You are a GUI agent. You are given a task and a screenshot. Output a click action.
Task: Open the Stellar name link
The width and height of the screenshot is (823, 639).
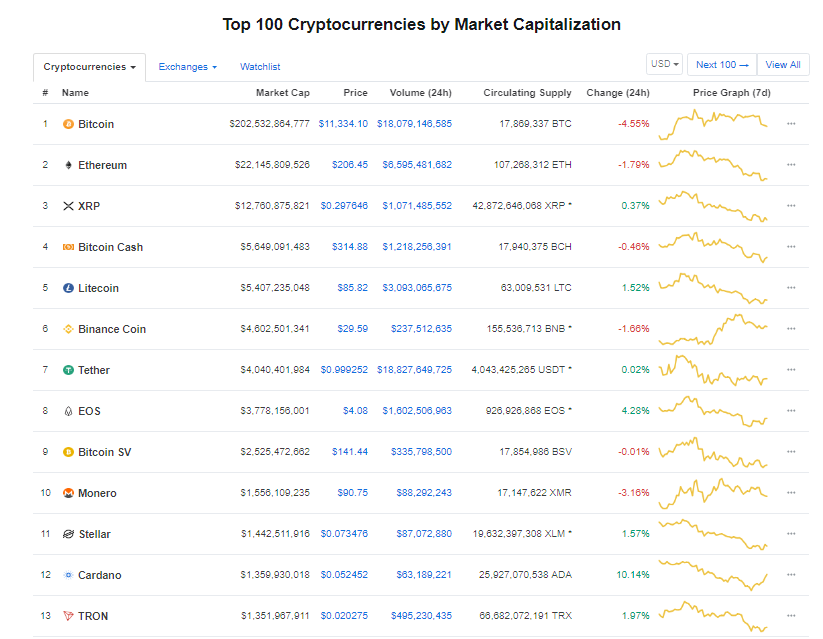tap(94, 534)
